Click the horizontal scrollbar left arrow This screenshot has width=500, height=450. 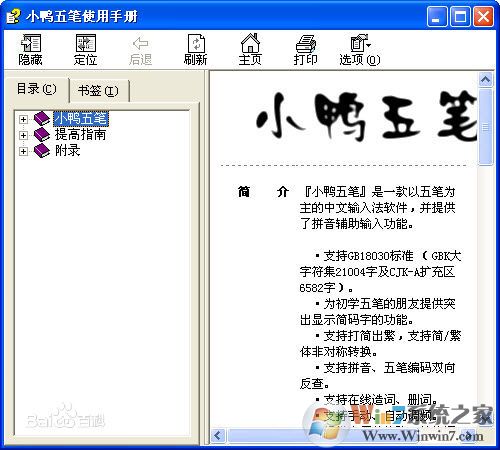pyautogui.click(x=218, y=435)
